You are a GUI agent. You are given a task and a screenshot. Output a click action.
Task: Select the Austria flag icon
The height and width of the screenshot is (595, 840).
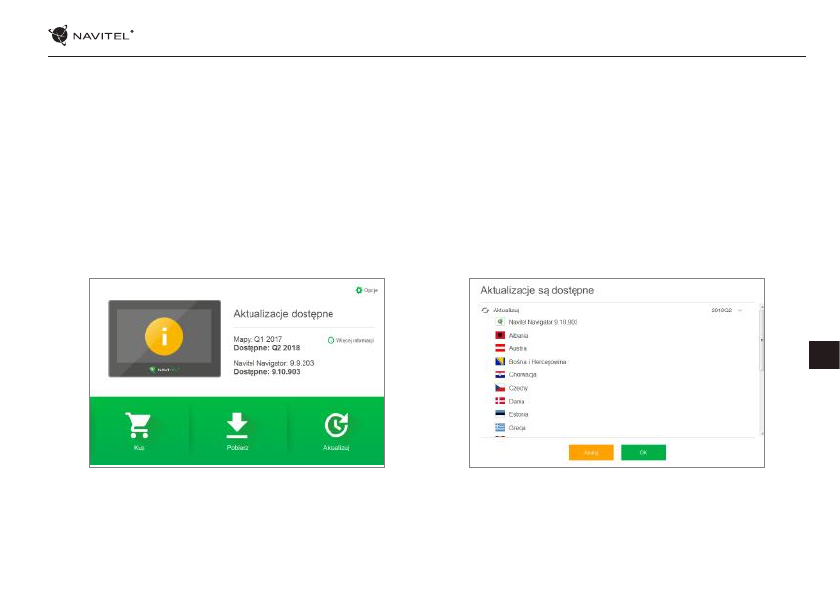[x=500, y=348]
